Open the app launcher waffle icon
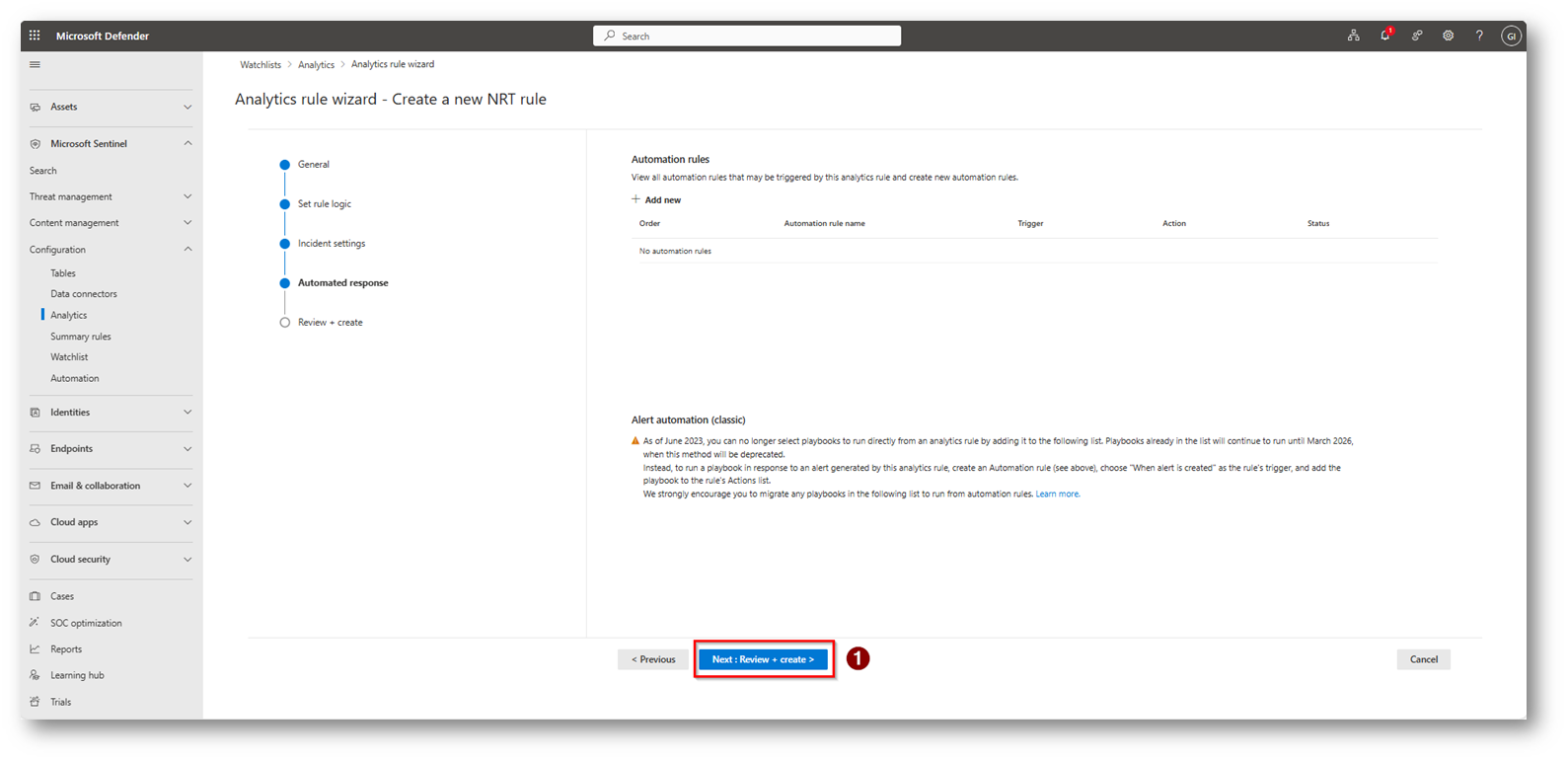 click(x=35, y=36)
